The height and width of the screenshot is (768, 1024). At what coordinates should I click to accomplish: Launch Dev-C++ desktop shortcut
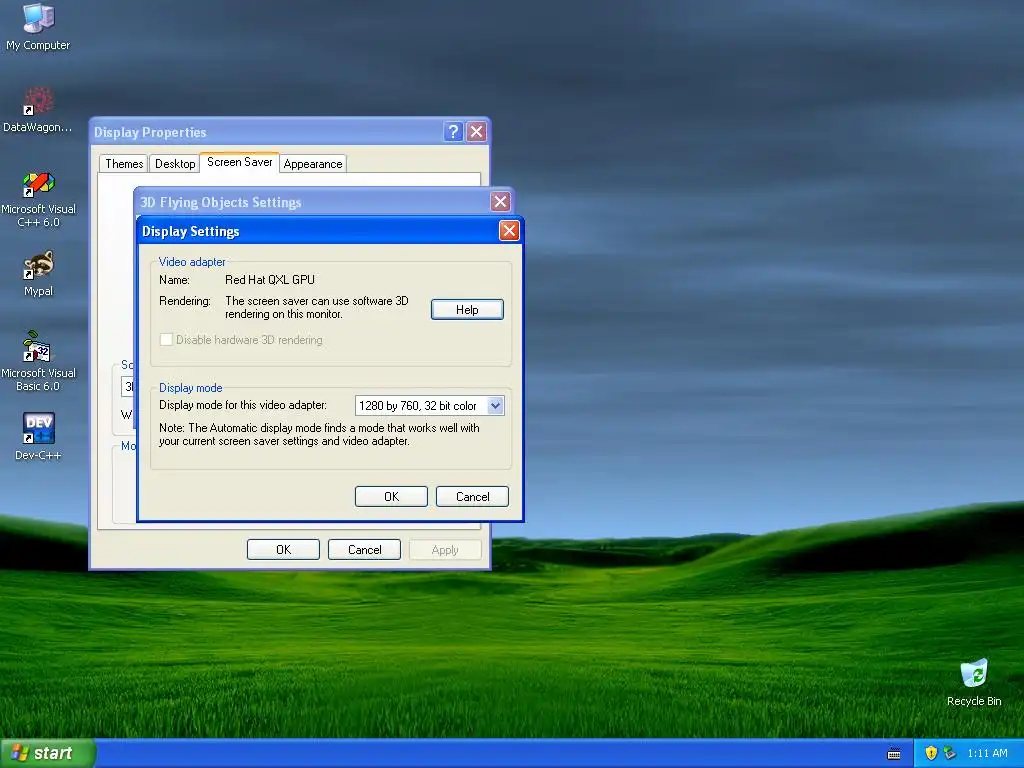[x=38, y=436]
